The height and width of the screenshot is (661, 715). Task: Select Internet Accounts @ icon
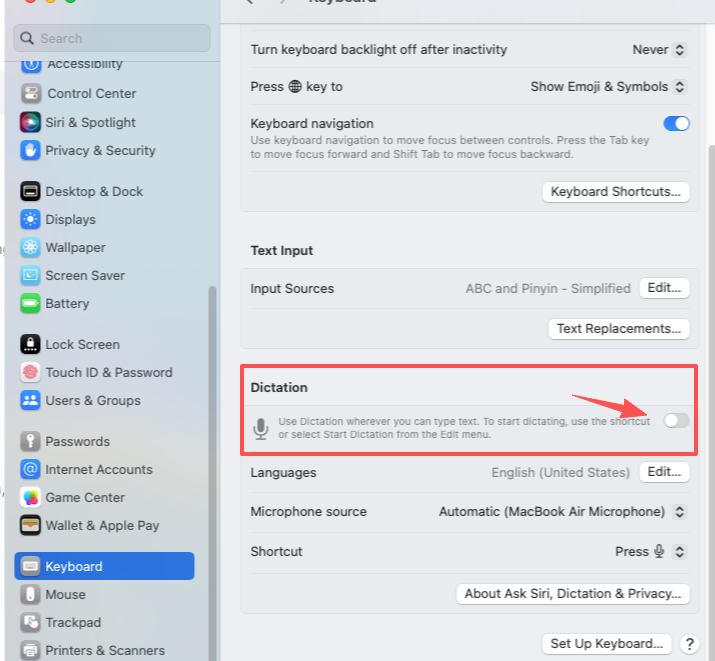[x=30, y=470]
